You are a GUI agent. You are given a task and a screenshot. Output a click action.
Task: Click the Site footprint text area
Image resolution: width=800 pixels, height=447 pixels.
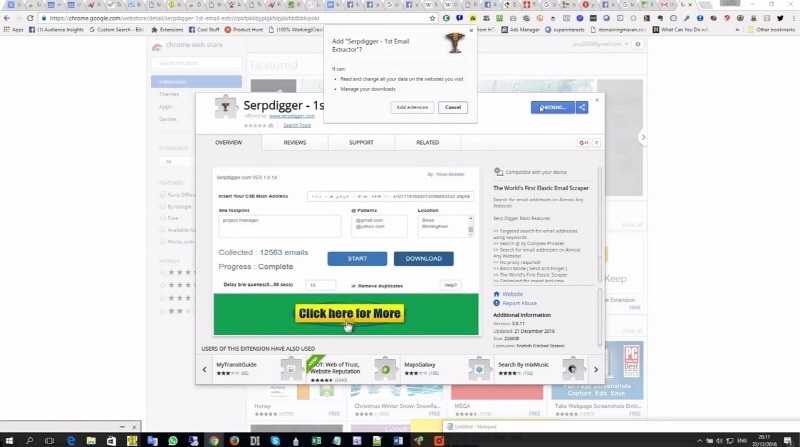pyautogui.click(x=280, y=226)
